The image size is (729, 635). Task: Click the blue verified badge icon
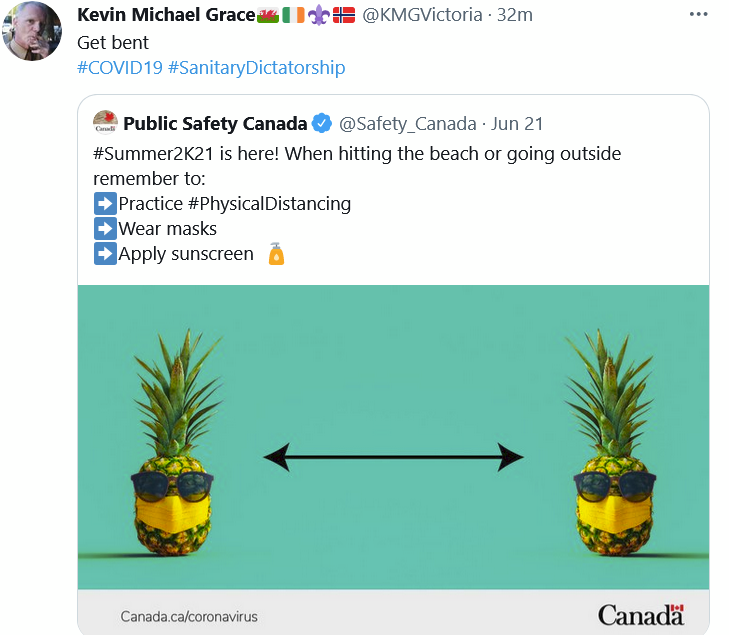322,124
